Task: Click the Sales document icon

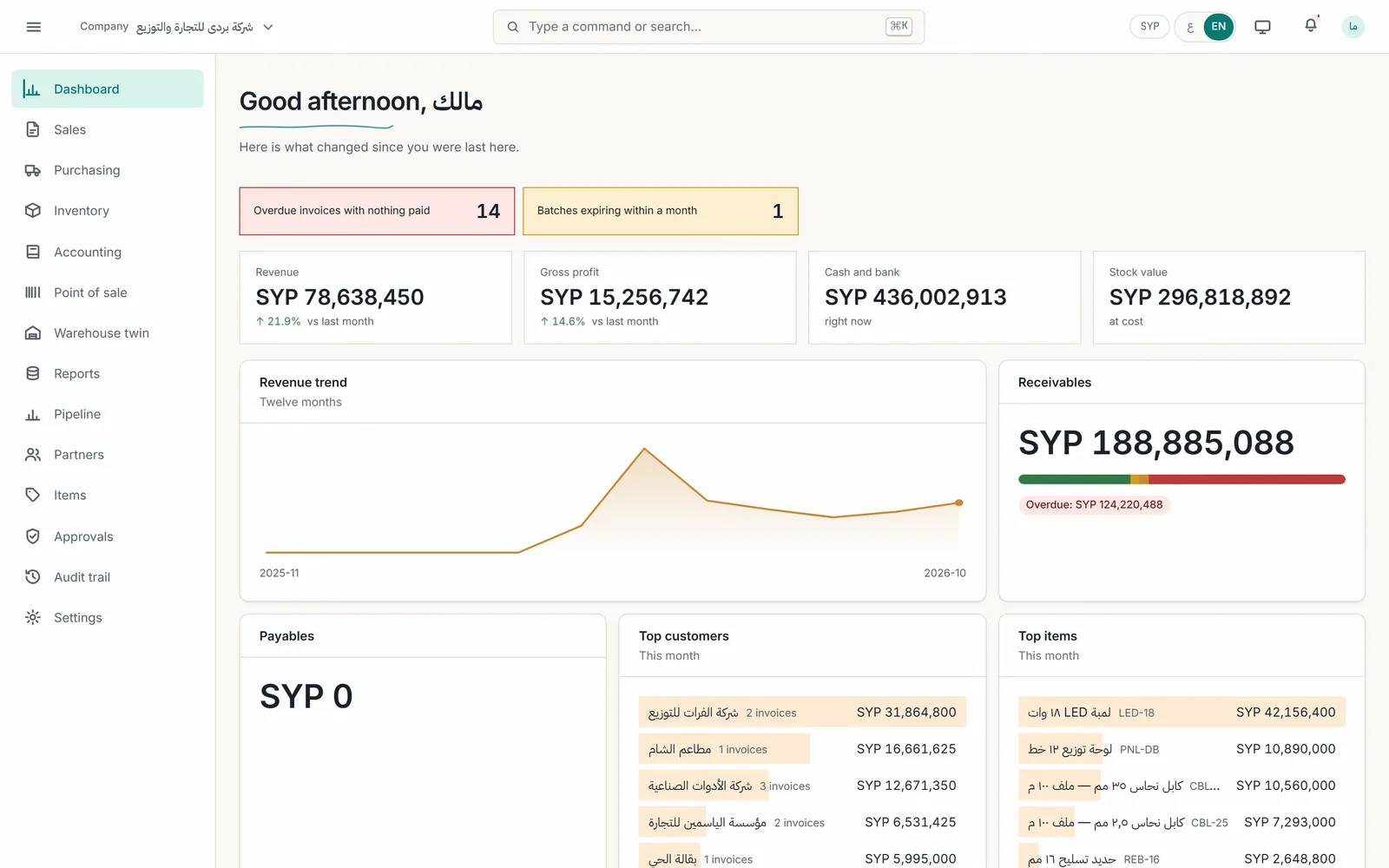Action: (33, 129)
